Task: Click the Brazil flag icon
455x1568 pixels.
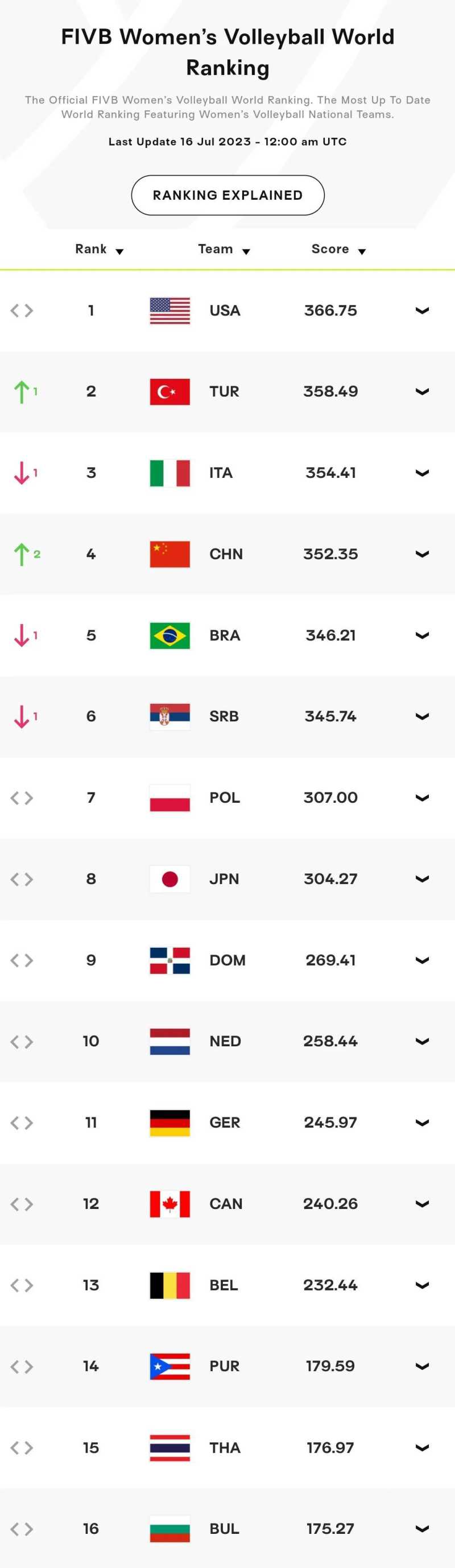Action: point(169,636)
